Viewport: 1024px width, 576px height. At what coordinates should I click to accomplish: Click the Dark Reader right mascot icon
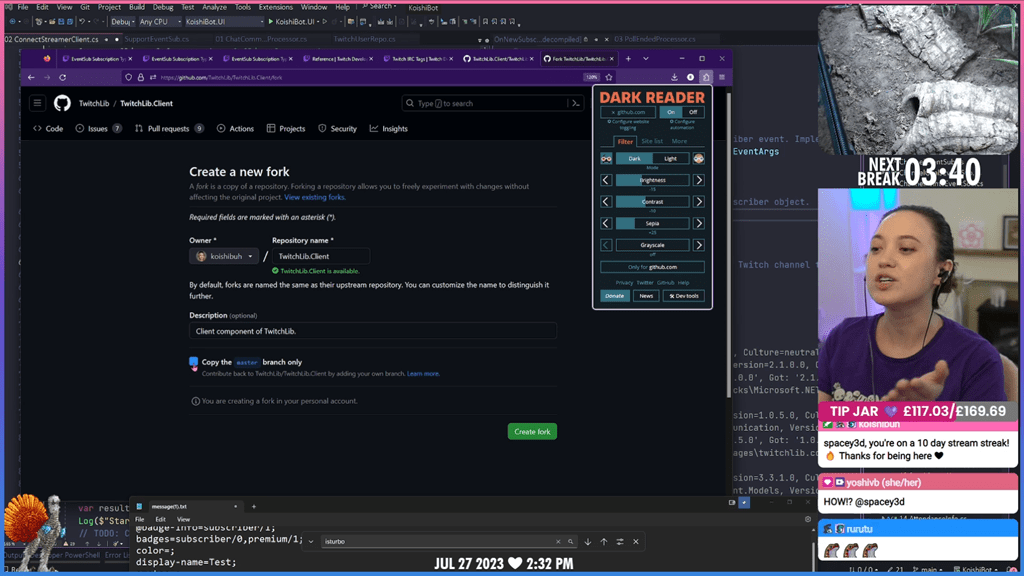click(699, 159)
